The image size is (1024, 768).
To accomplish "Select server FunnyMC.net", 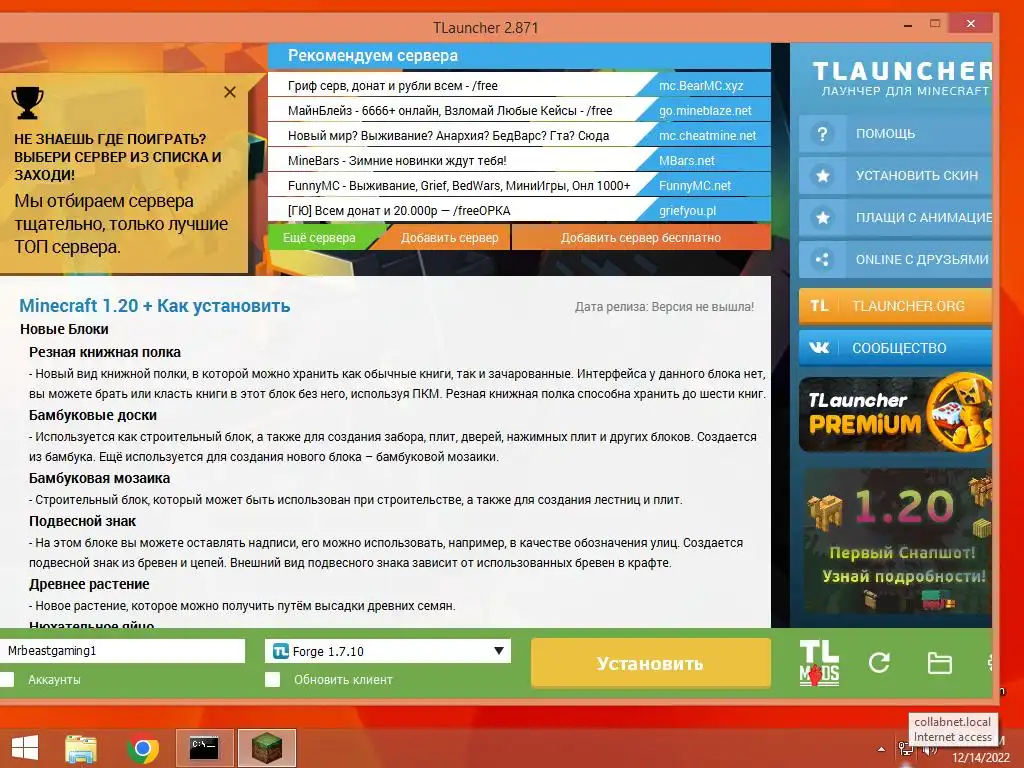I will pyautogui.click(x=695, y=185).
